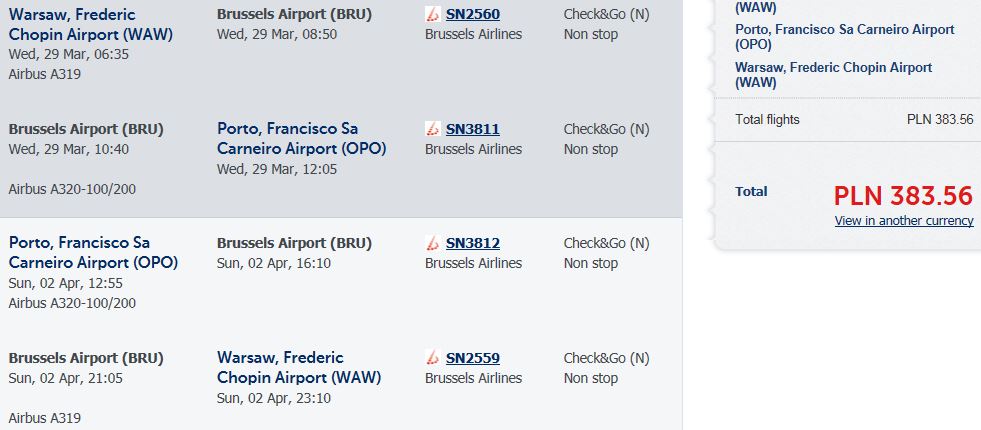Open flight SN2559 details link
Image resolution: width=981 pixels, height=430 pixels.
[472, 358]
